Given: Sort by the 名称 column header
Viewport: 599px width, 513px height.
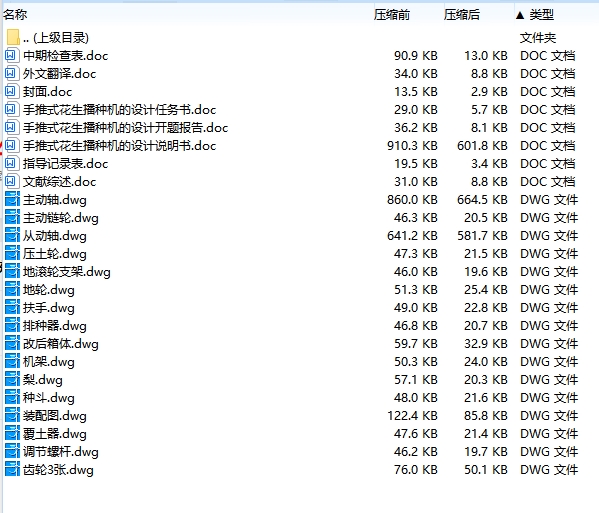Looking at the screenshot, I should 15,15.
